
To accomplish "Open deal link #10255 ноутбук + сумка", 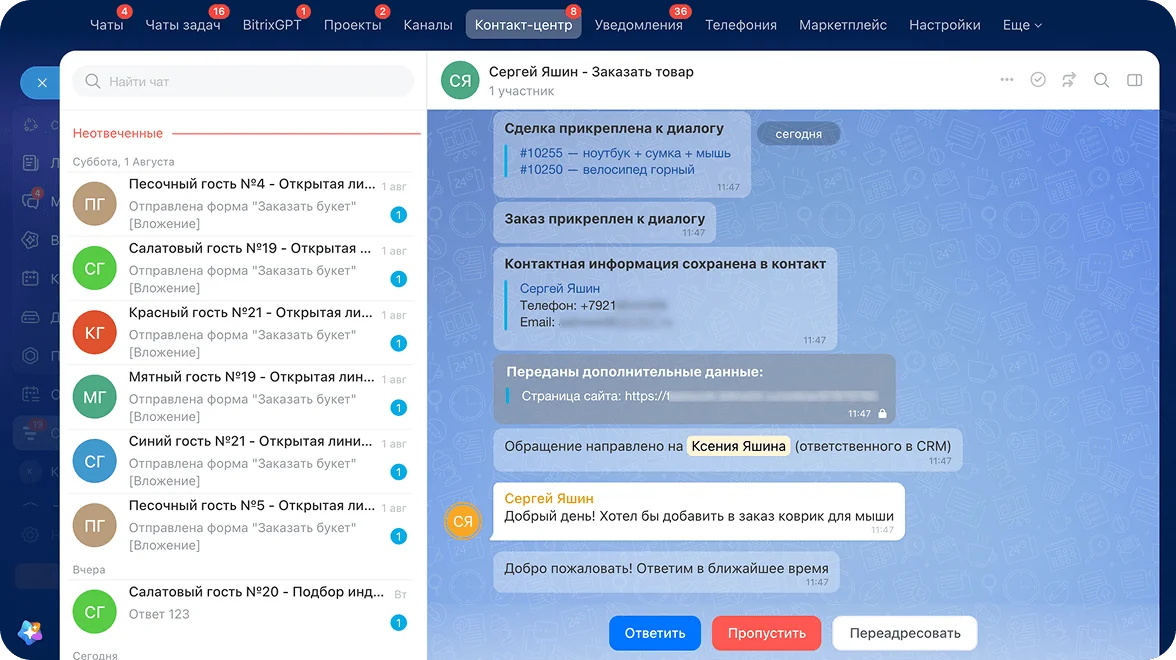I will (x=625, y=153).
